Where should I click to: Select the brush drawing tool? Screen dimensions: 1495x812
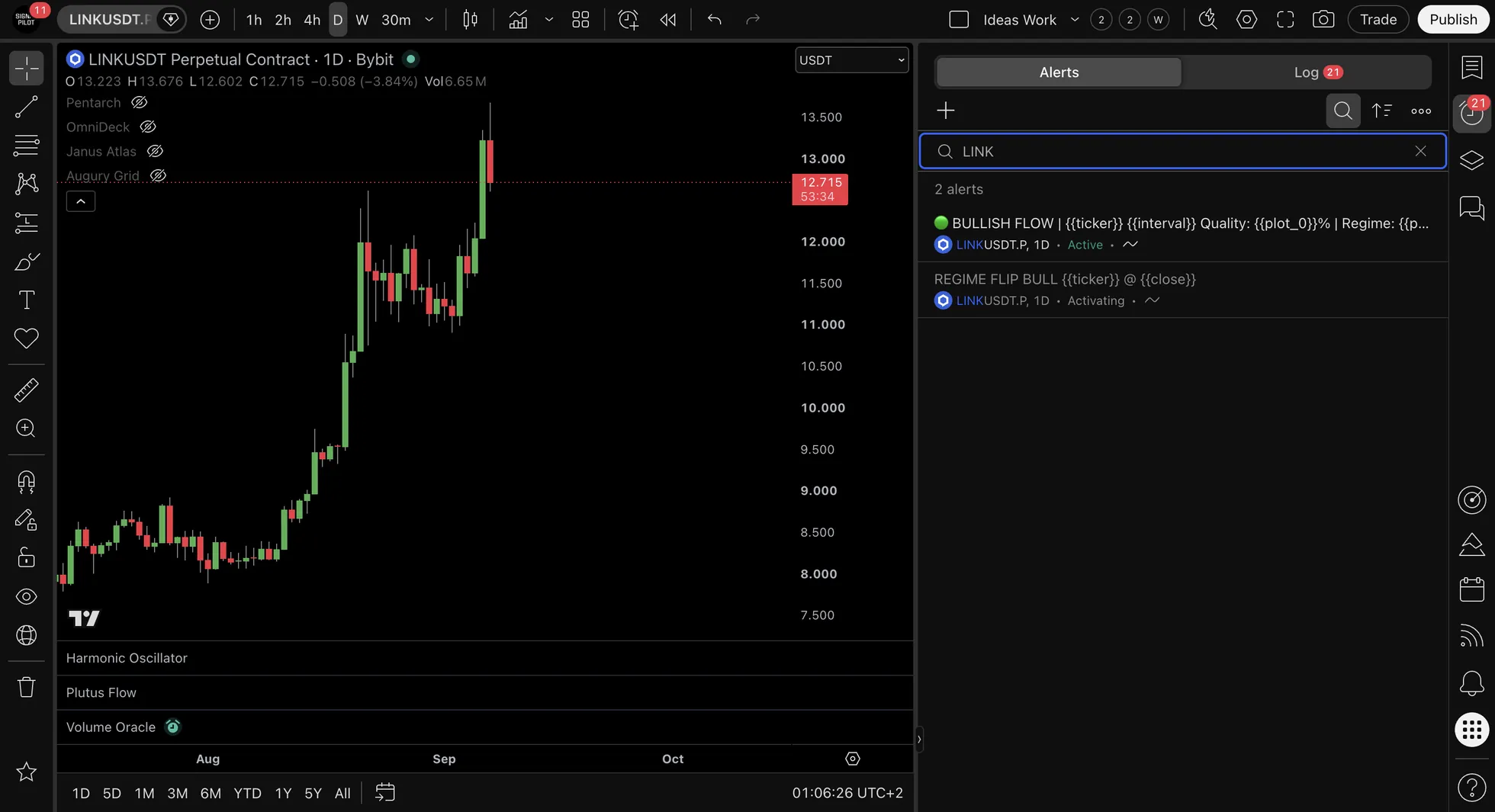tap(27, 262)
